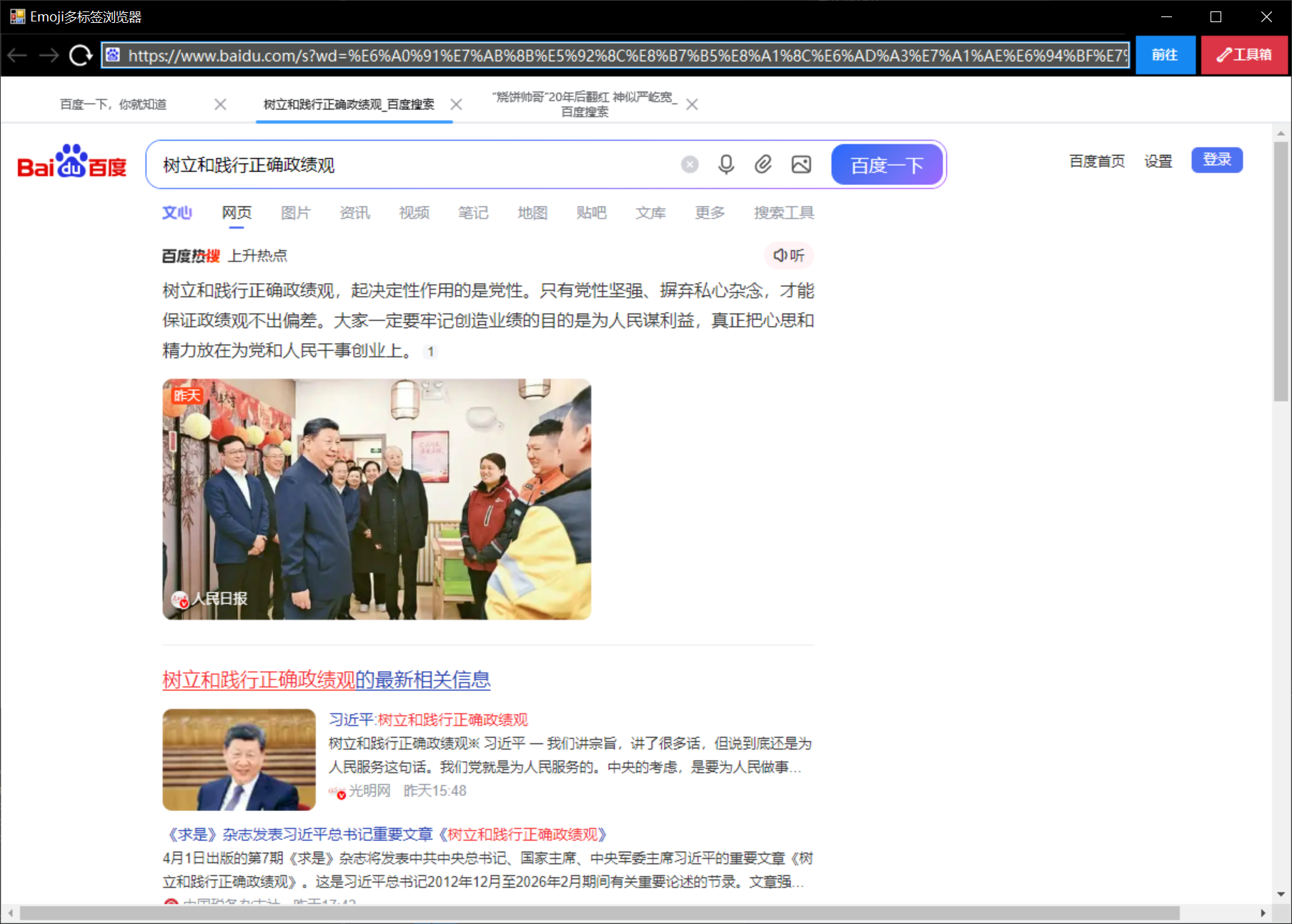Click the Baidu logo
The image size is (1292, 924).
(x=71, y=162)
